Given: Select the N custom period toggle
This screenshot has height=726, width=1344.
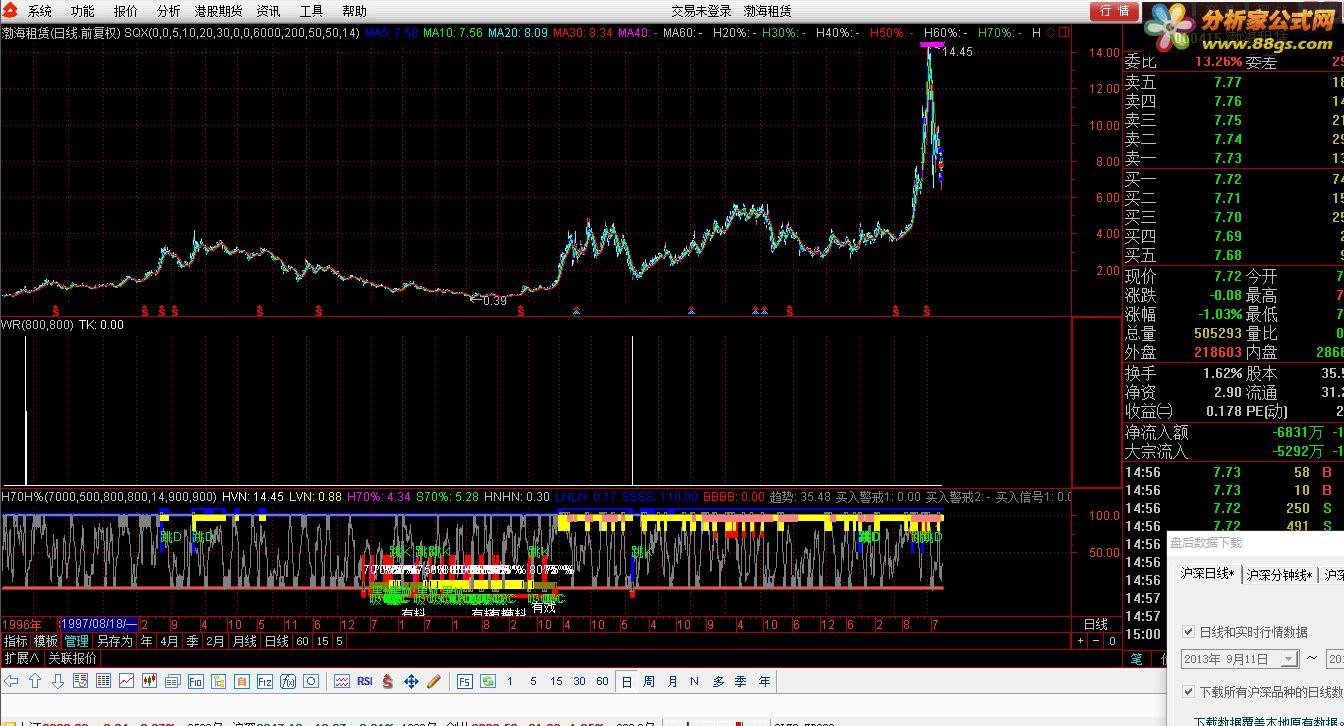Looking at the screenshot, I should point(694,681).
